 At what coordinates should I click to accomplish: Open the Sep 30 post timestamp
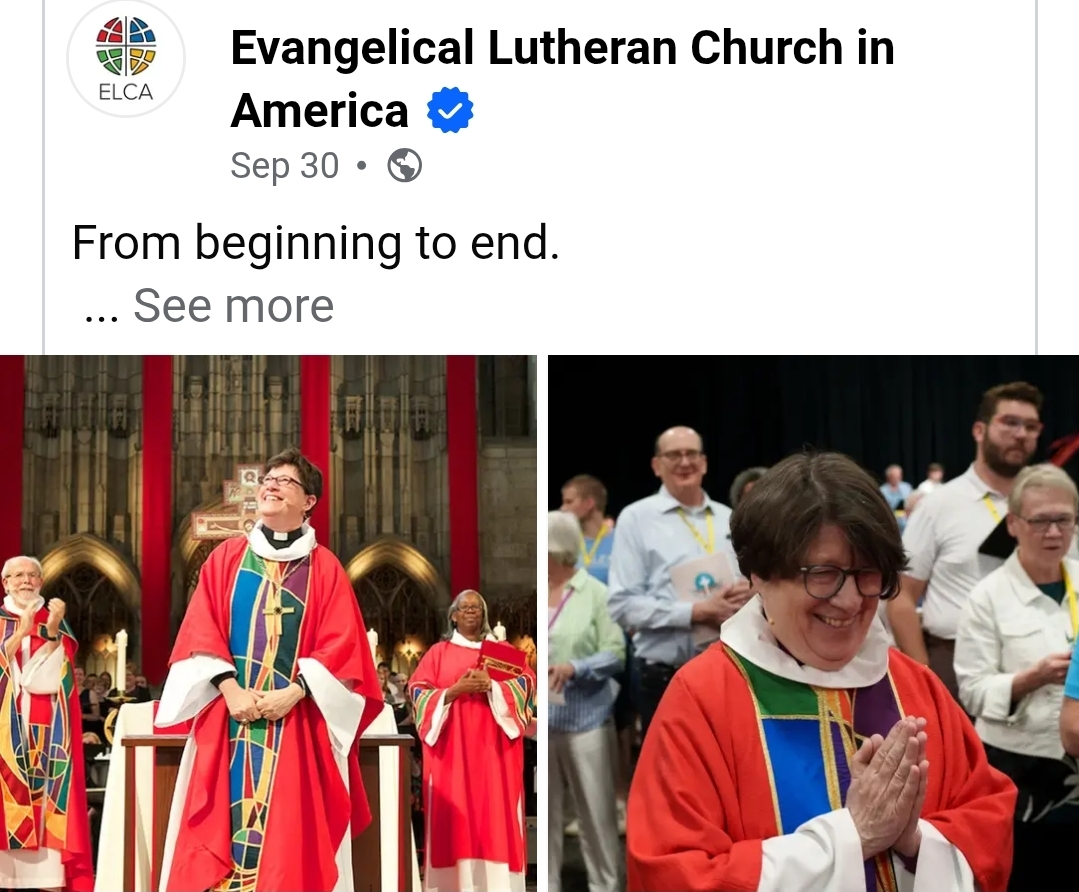pos(284,166)
